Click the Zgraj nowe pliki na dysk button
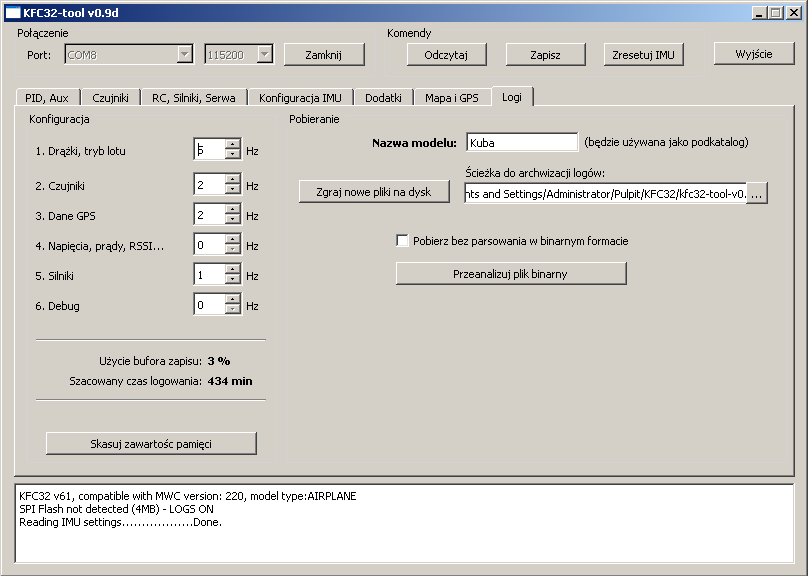 [x=374, y=192]
